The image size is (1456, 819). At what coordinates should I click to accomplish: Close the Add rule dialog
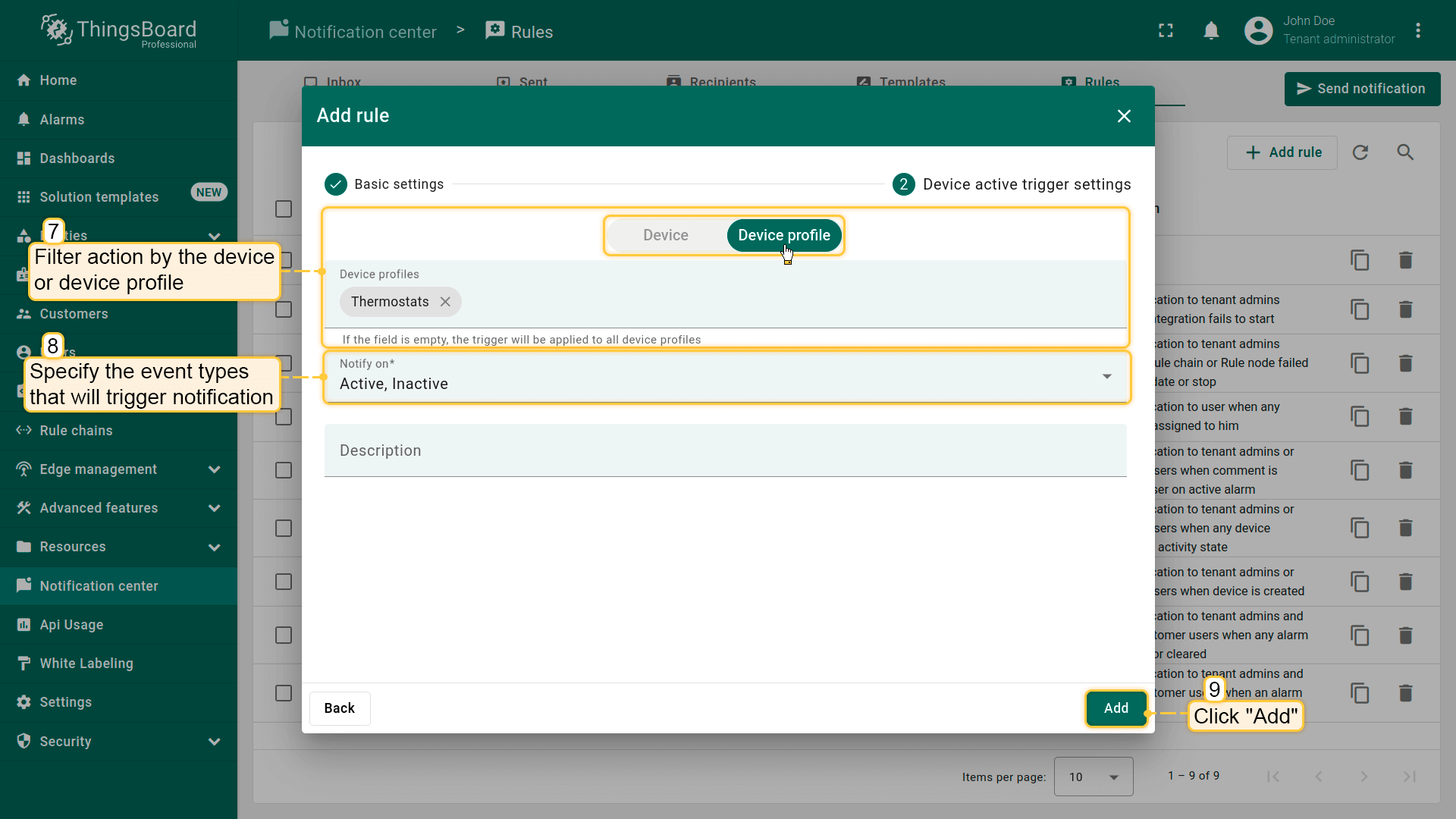[x=1124, y=116]
